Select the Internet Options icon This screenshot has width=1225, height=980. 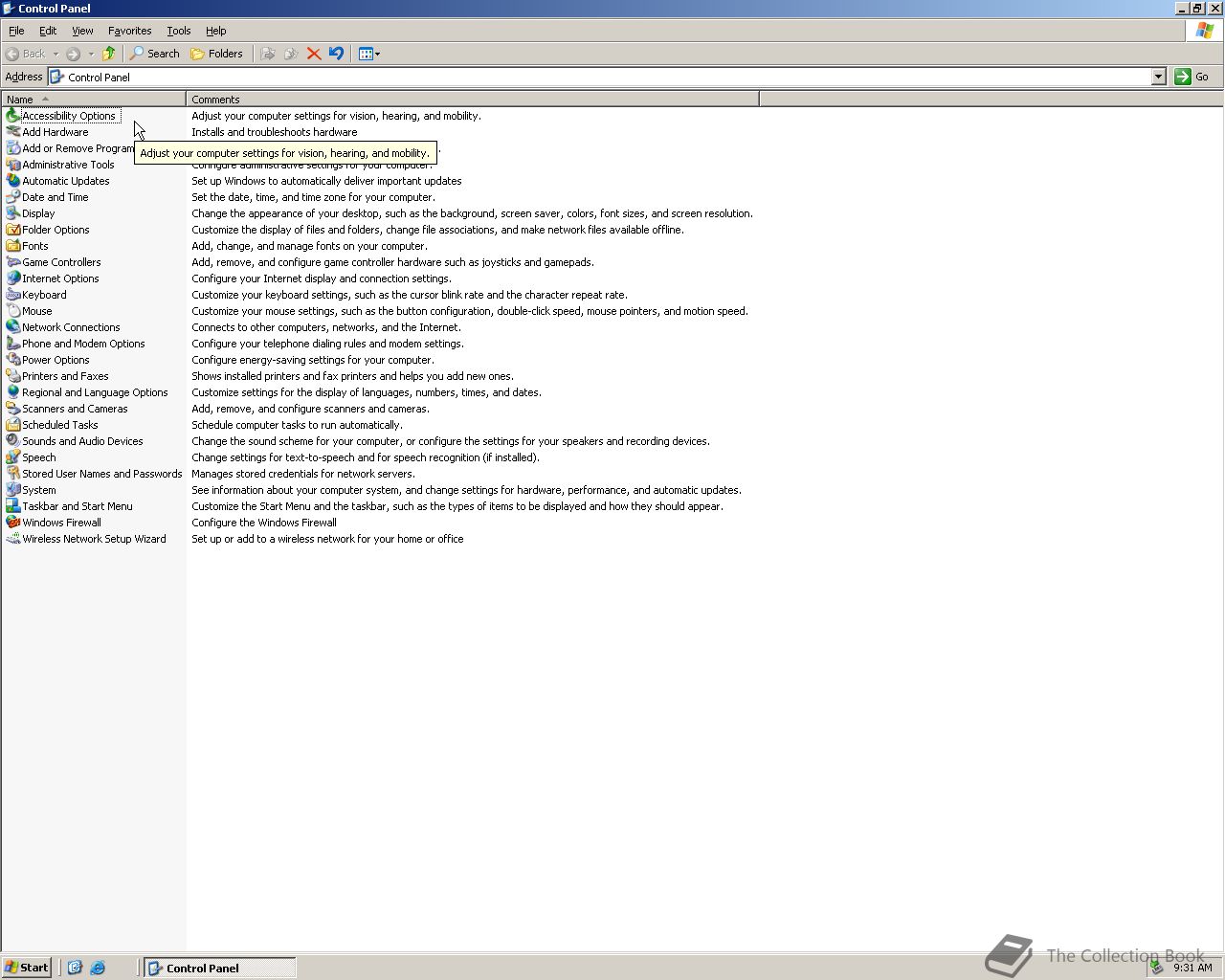(x=13, y=278)
